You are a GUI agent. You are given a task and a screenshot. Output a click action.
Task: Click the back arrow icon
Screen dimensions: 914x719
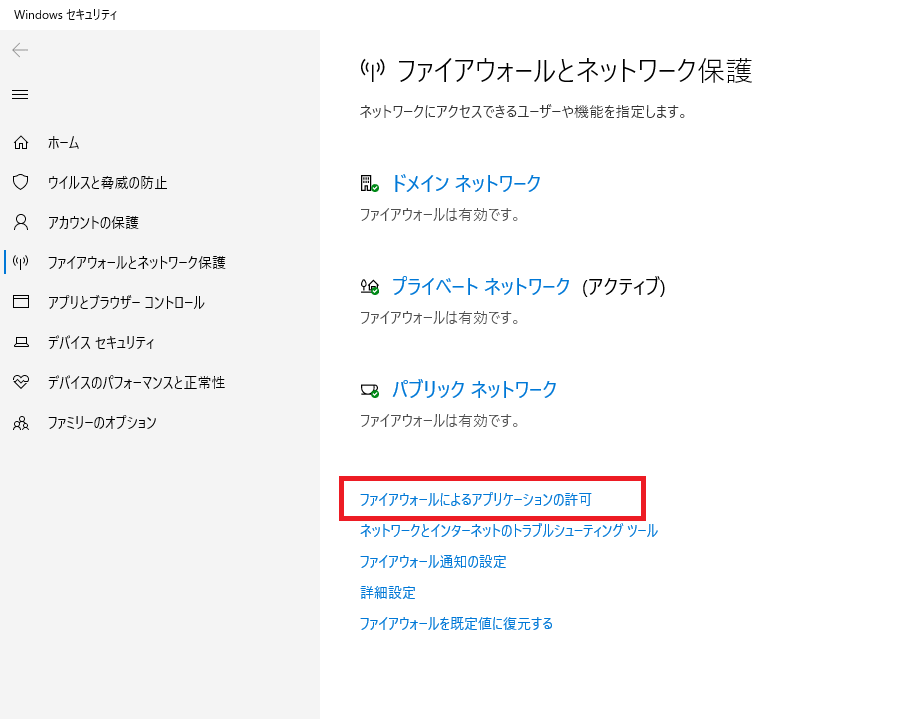coord(20,50)
